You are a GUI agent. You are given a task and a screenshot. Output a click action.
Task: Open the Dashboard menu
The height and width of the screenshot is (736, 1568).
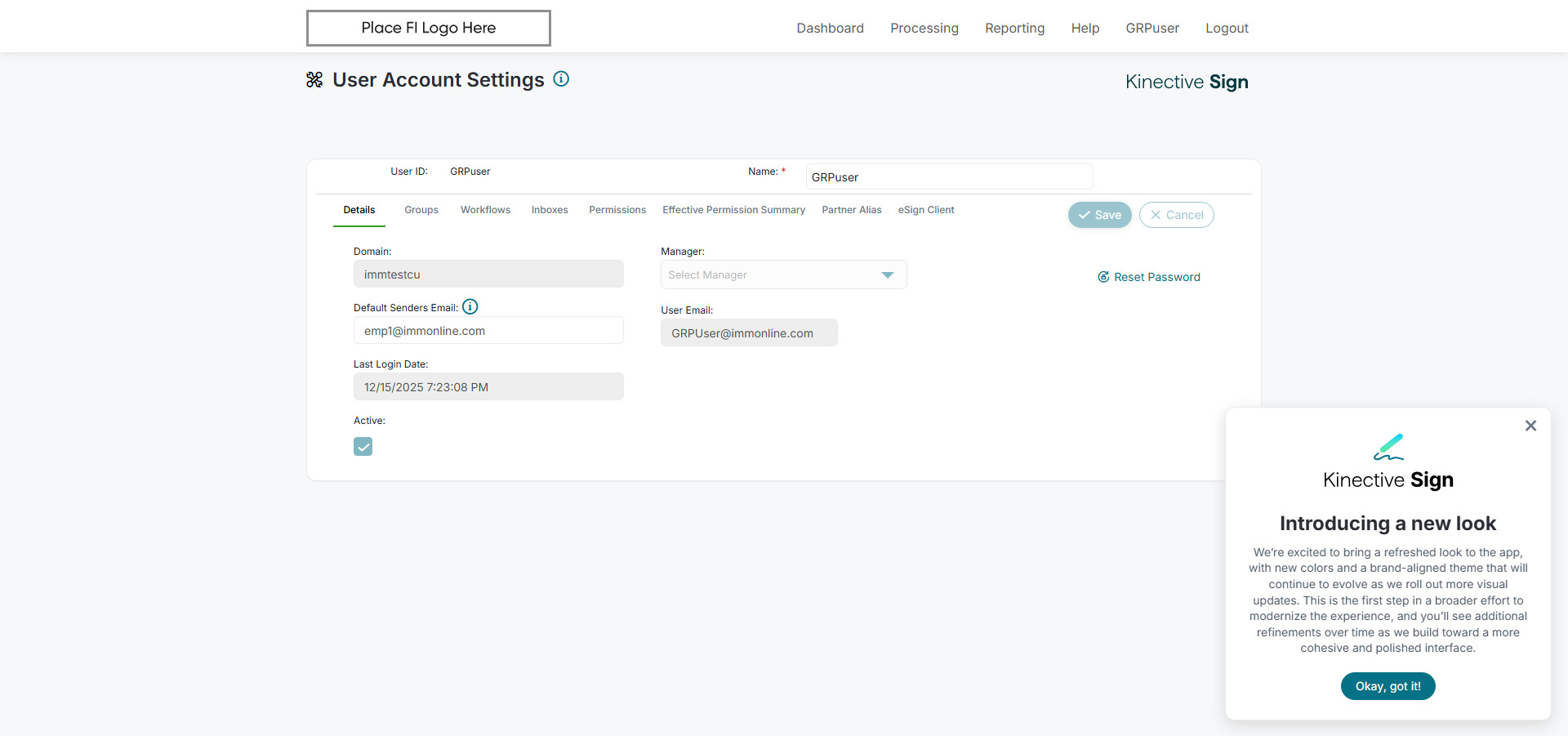click(831, 28)
